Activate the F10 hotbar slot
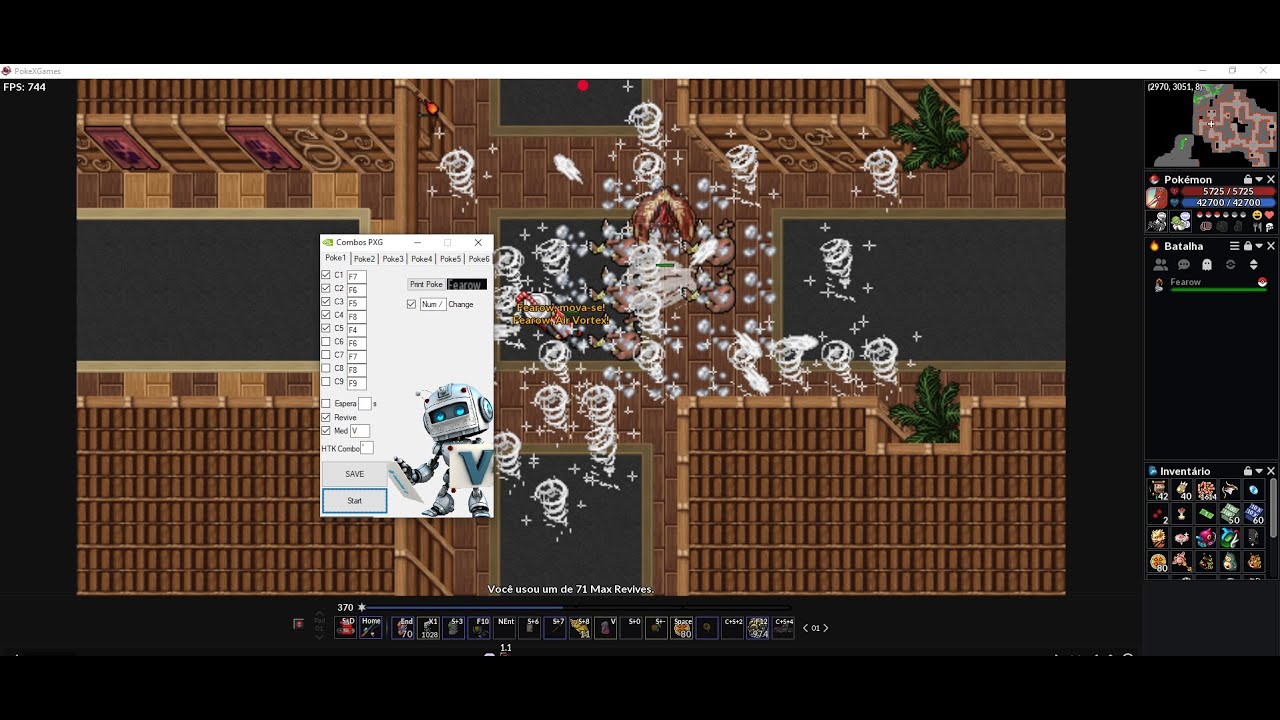This screenshot has height=720, width=1280. click(480, 628)
